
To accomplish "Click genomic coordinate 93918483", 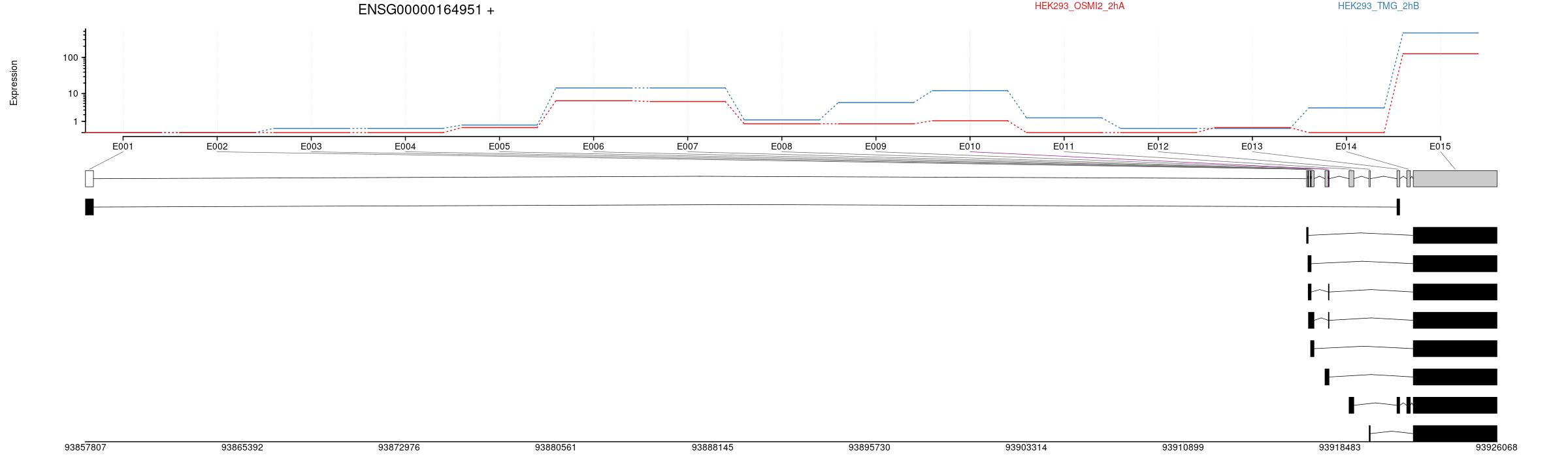I will coord(1340,448).
